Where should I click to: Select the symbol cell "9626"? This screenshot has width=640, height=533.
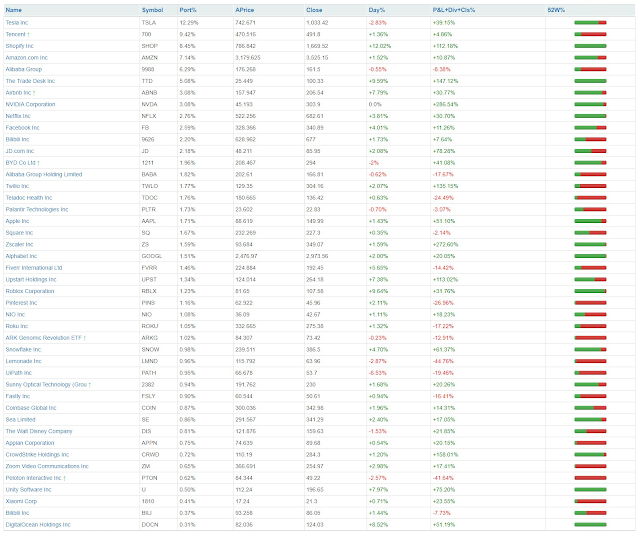coord(148,140)
